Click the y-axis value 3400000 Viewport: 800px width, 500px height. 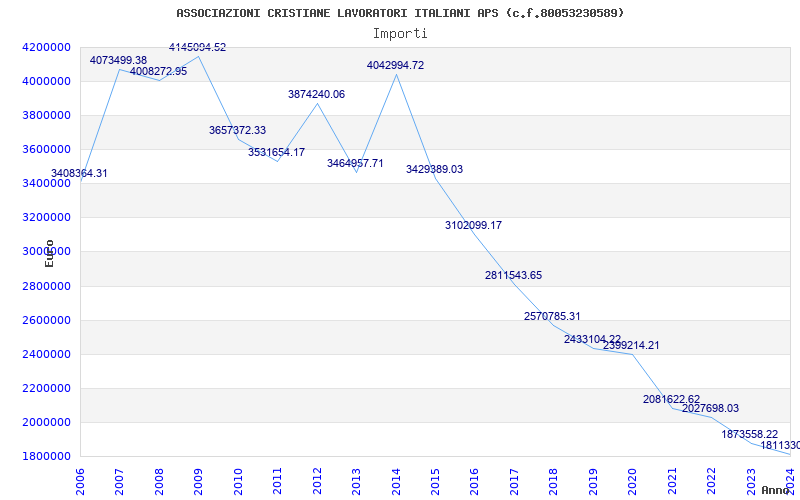click(x=46, y=184)
